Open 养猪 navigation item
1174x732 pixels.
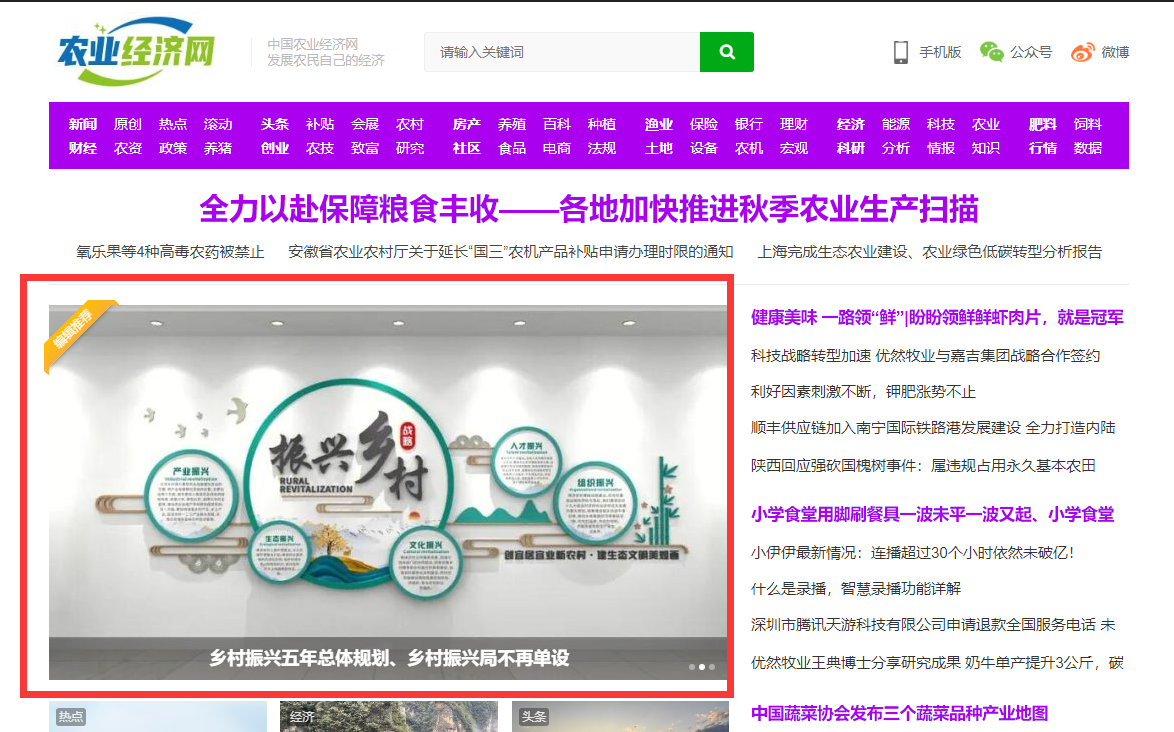point(218,148)
